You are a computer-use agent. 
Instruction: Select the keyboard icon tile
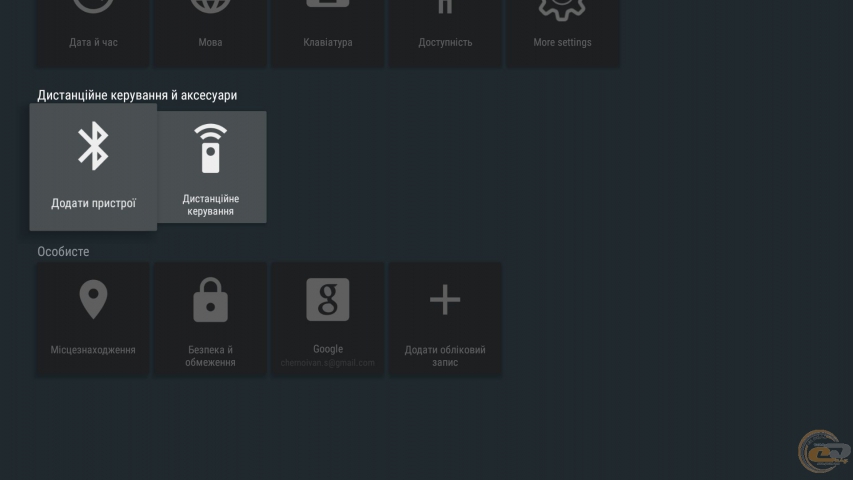click(x=327, y=6)
